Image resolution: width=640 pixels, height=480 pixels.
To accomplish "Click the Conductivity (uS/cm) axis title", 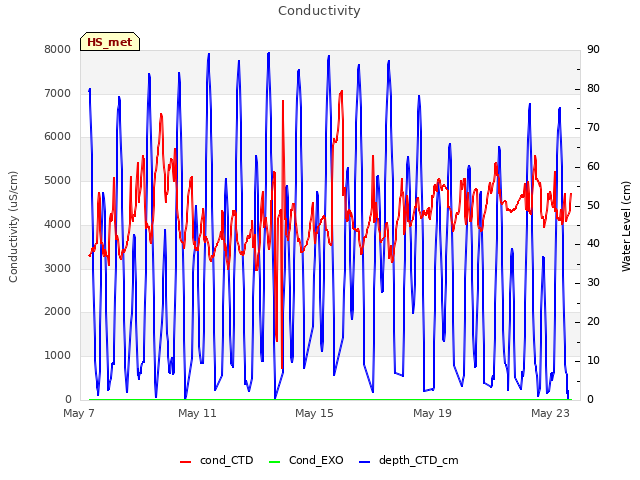I will (13, 227).
